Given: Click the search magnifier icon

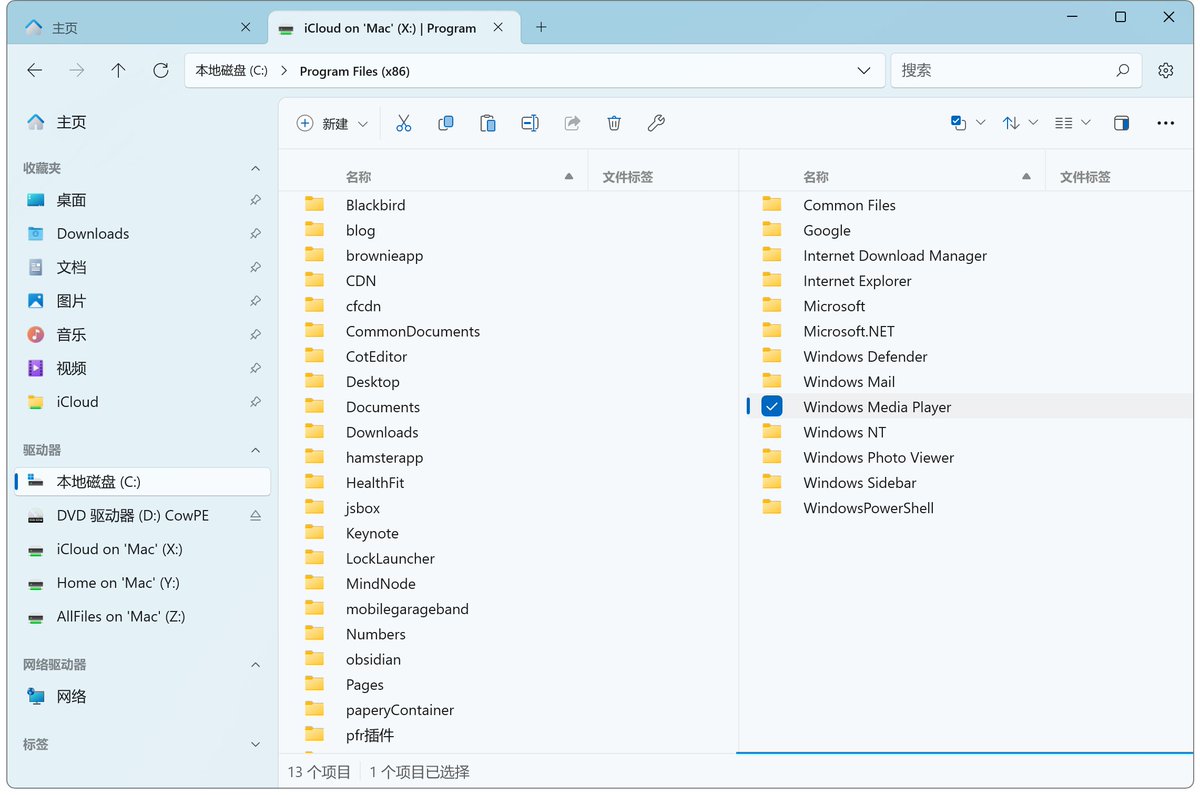Looking at the screenshot, I should pyautogui.click(x=1123, y=70).
